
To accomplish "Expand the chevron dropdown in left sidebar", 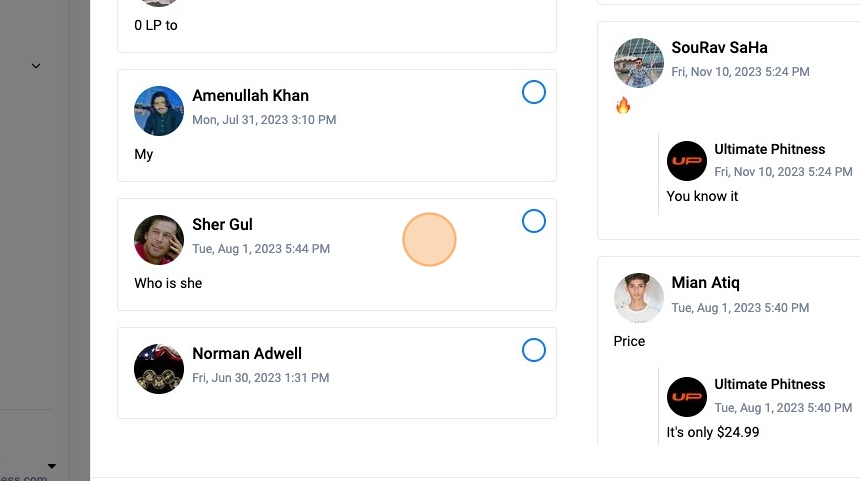I will click(36, 66).
